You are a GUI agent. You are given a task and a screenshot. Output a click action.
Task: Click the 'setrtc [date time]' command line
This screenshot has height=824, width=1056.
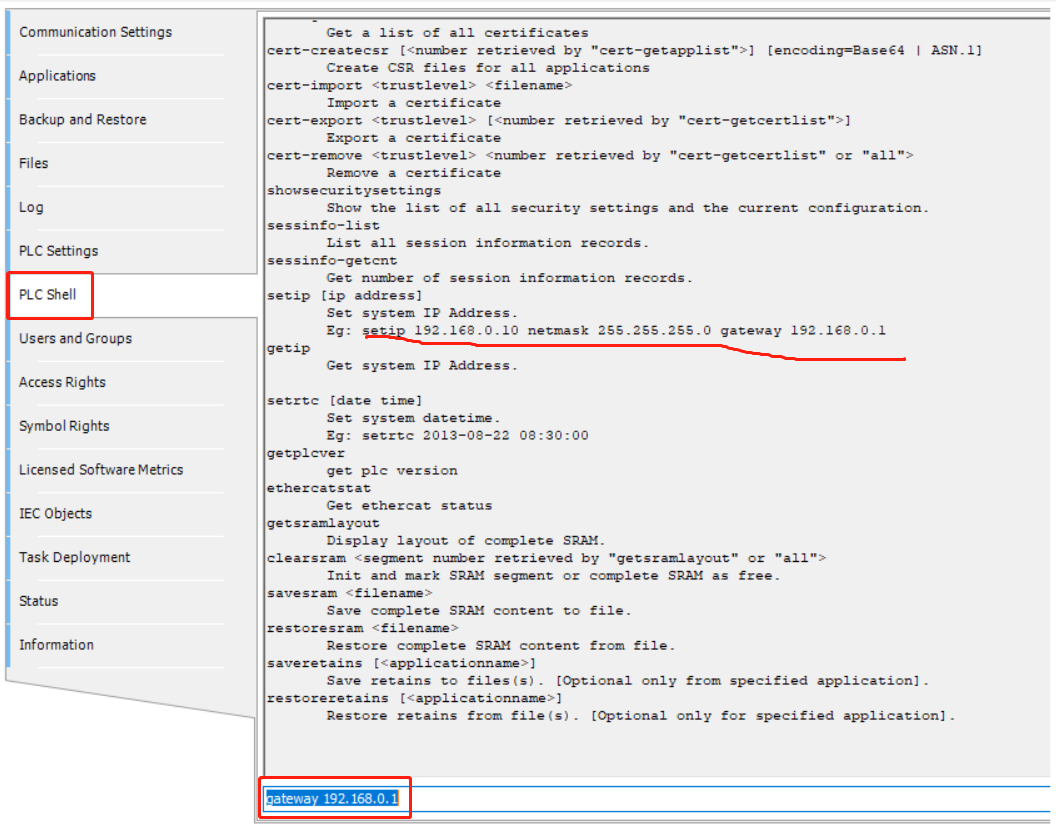345,401
